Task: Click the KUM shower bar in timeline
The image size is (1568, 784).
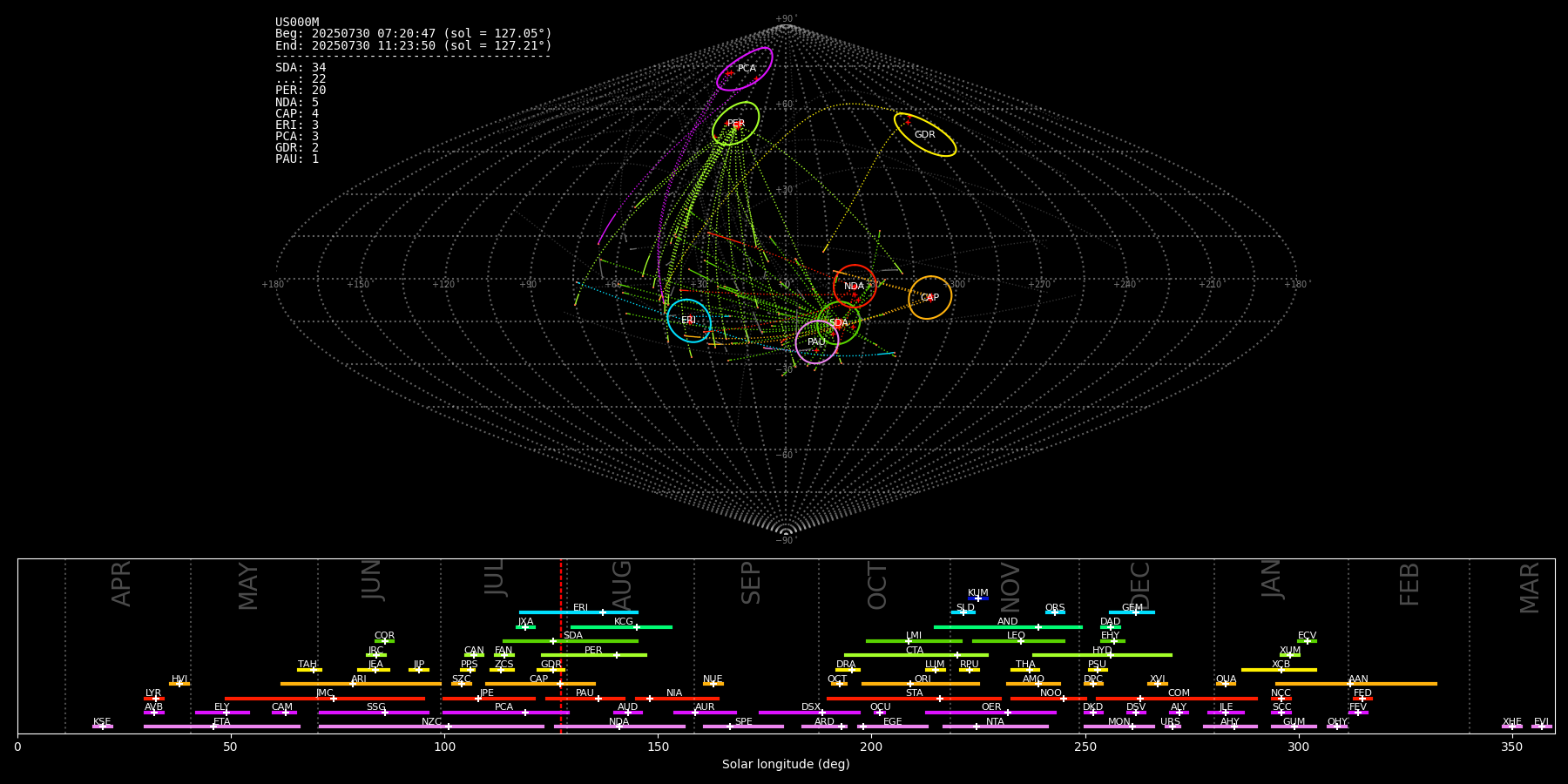Action: click(x=978, y=598)
